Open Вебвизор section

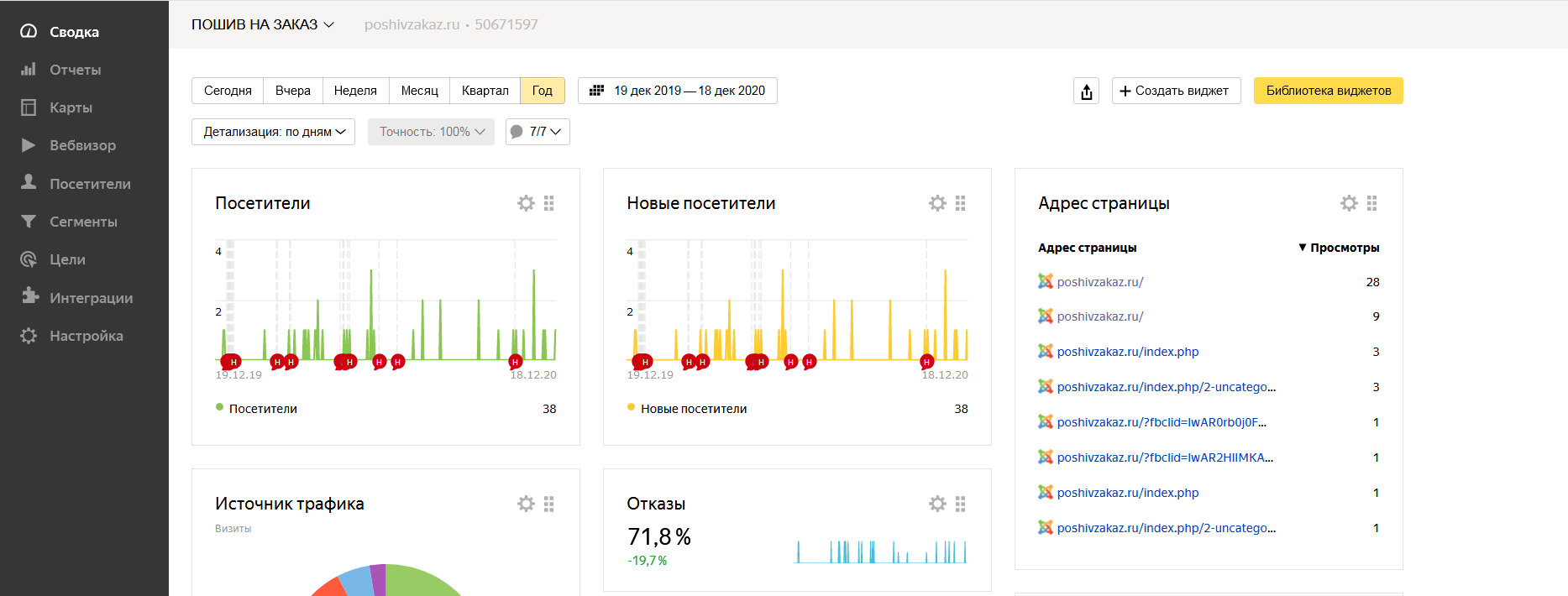[82, 145]
